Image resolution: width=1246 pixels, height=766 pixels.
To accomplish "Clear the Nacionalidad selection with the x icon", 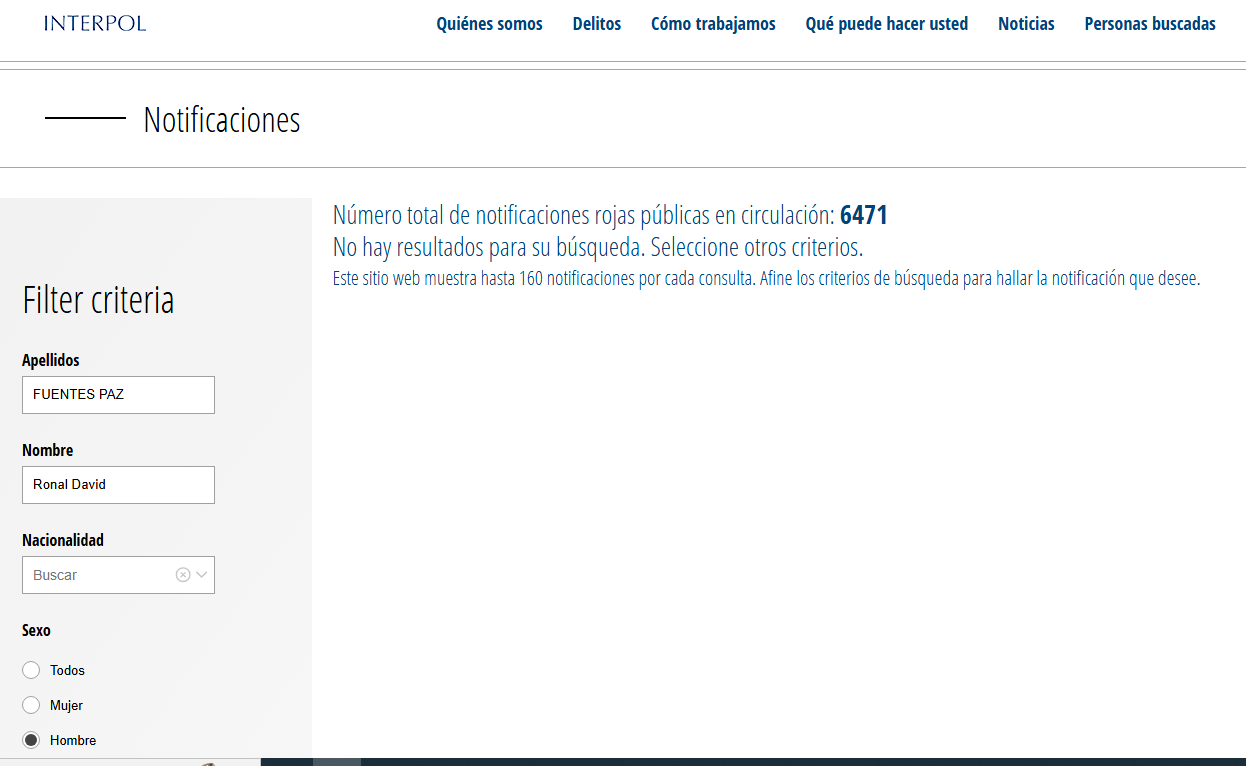I will click(x=182, y=575).
